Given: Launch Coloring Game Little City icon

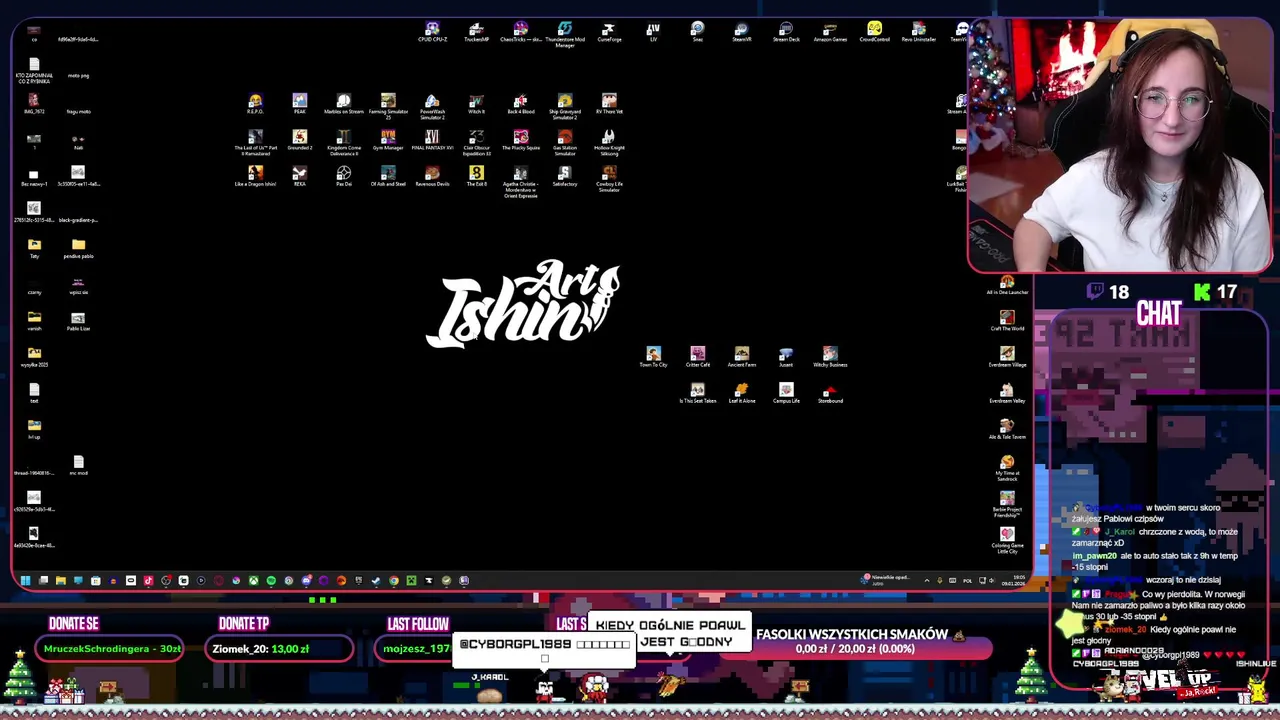Looking at the screenshot, I should point(1007,540).
